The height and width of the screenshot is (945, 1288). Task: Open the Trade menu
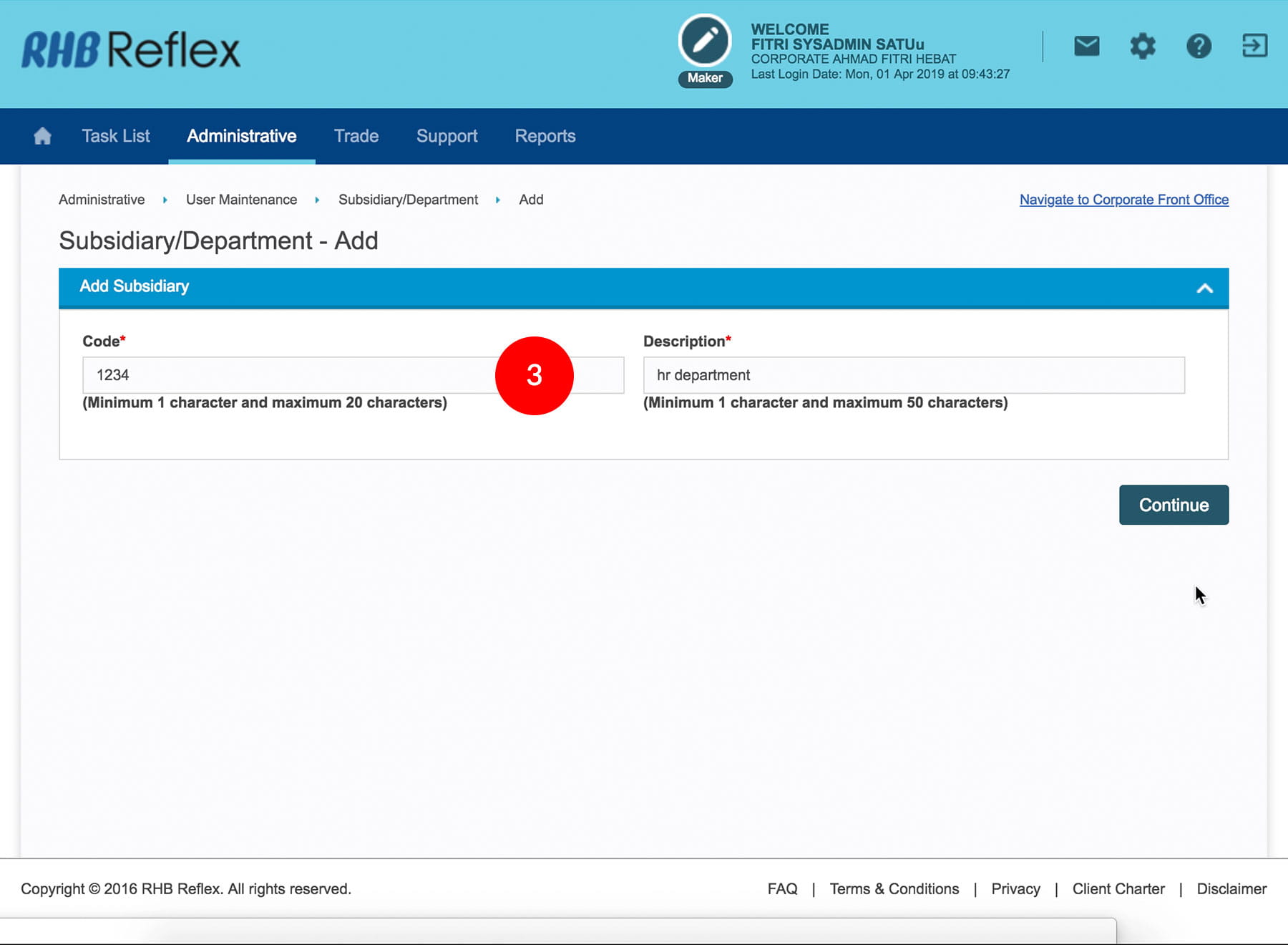tap(356, 136)
